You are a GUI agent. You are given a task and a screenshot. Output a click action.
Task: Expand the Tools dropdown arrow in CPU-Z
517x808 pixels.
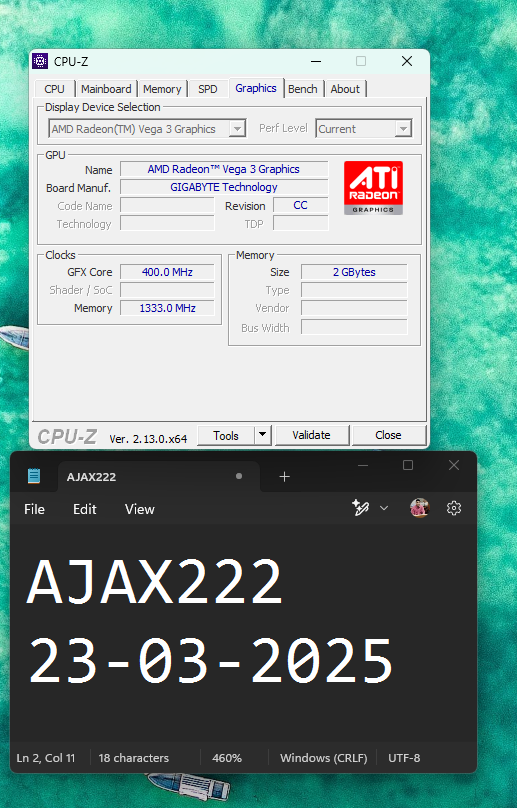click(262, 435)
